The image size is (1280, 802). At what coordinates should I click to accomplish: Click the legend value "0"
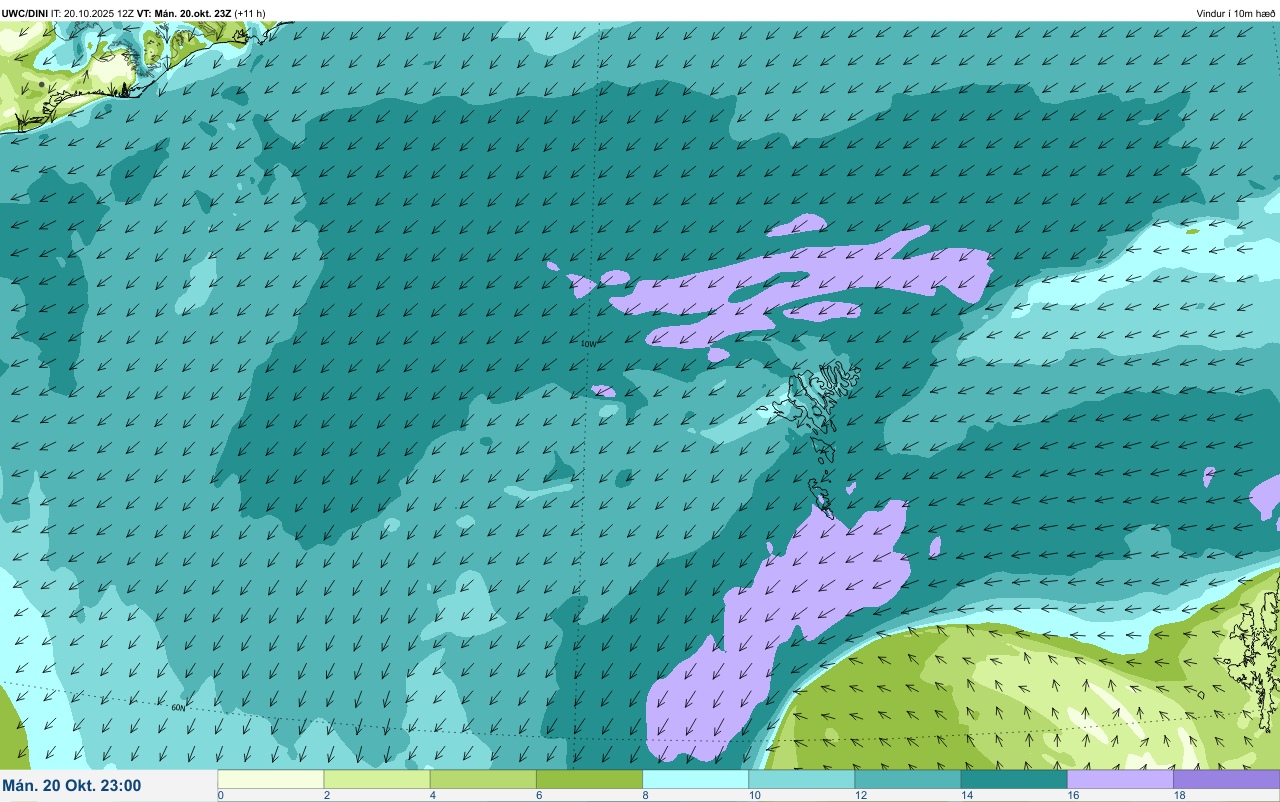(x=220, y=796)
